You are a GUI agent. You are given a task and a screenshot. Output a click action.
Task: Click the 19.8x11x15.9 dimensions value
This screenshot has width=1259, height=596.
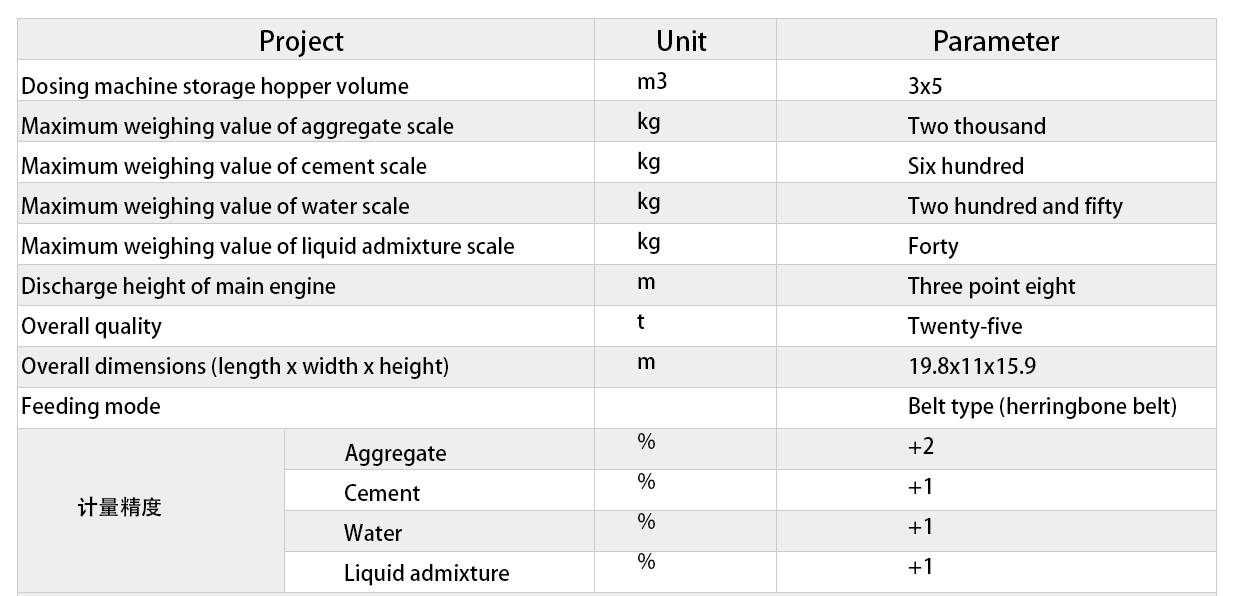point(972,366)
